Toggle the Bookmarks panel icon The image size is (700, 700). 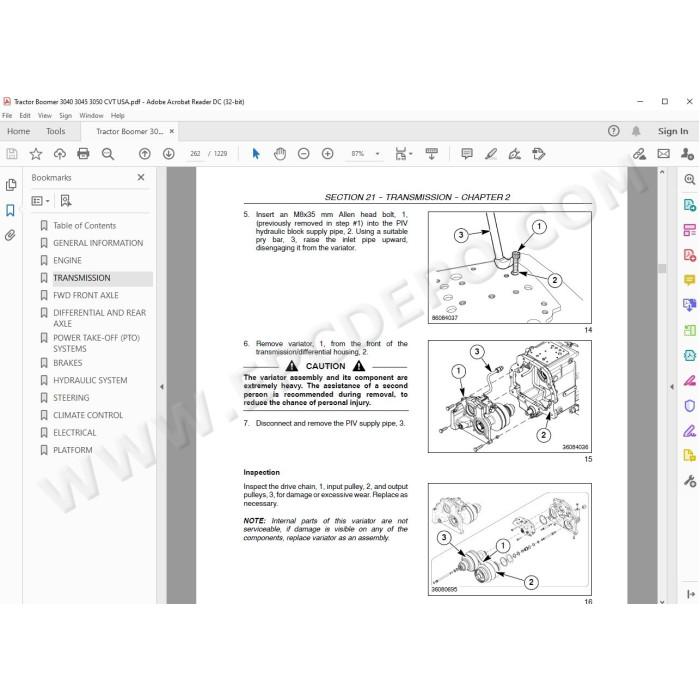click(x=10, y=210)
